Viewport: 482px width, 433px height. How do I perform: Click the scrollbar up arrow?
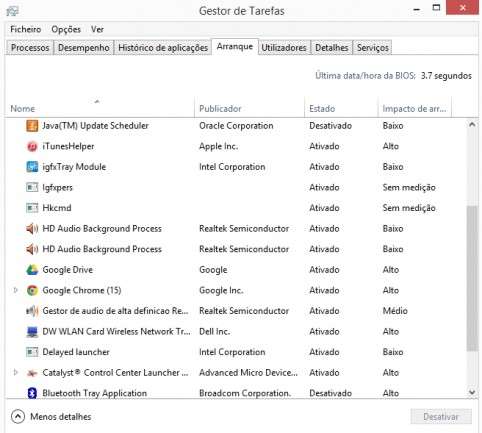[x=472, y=125]
